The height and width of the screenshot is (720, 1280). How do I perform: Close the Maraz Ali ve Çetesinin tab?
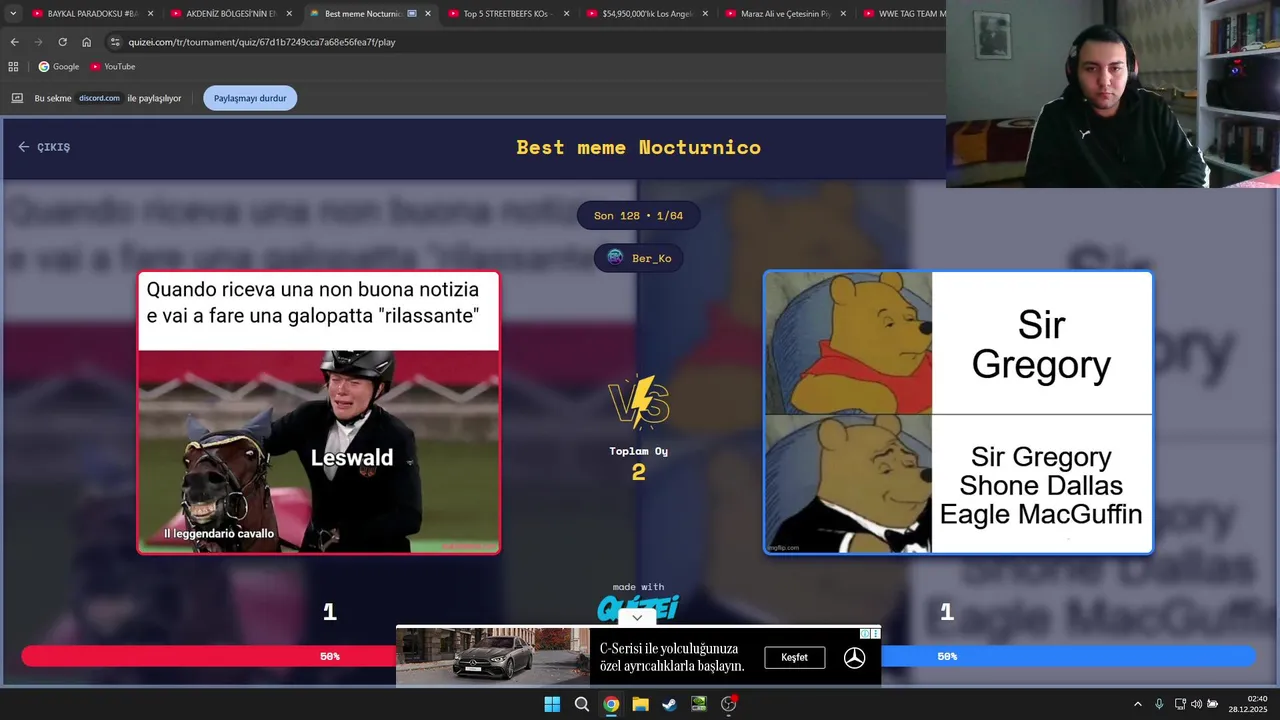[843, 14]
